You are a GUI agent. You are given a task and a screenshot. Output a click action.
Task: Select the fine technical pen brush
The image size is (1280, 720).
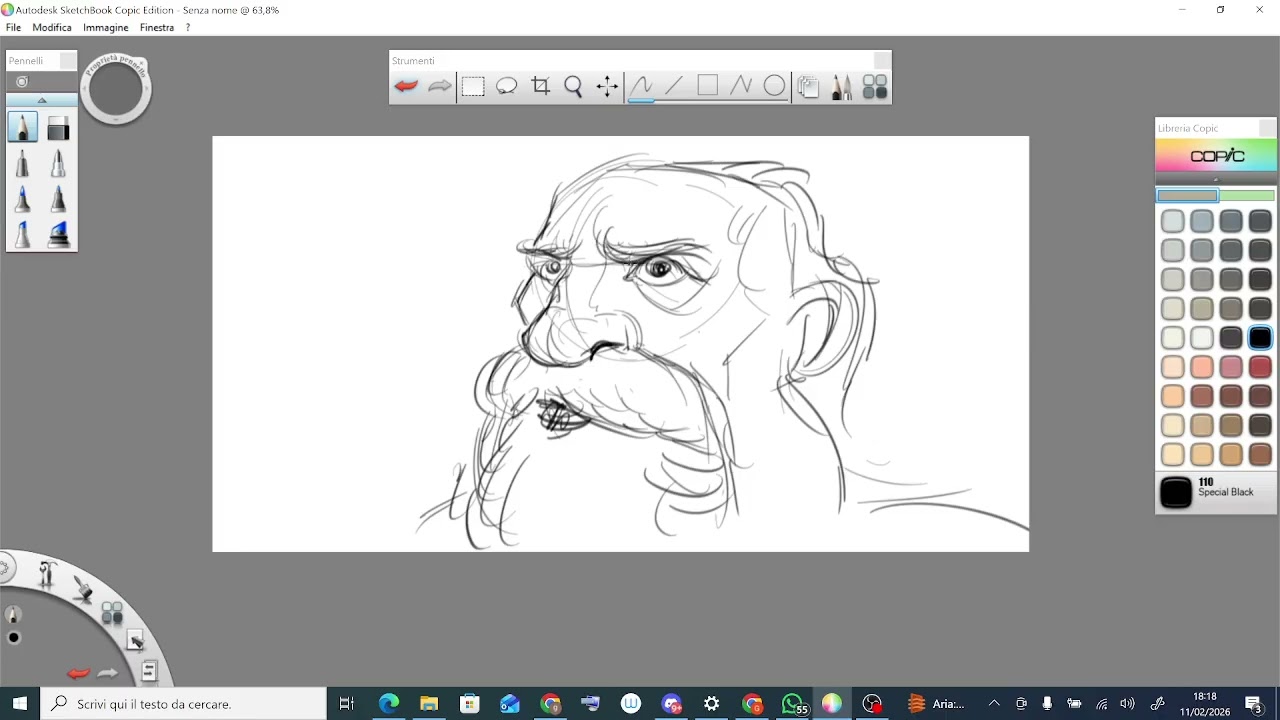[23, 163]
